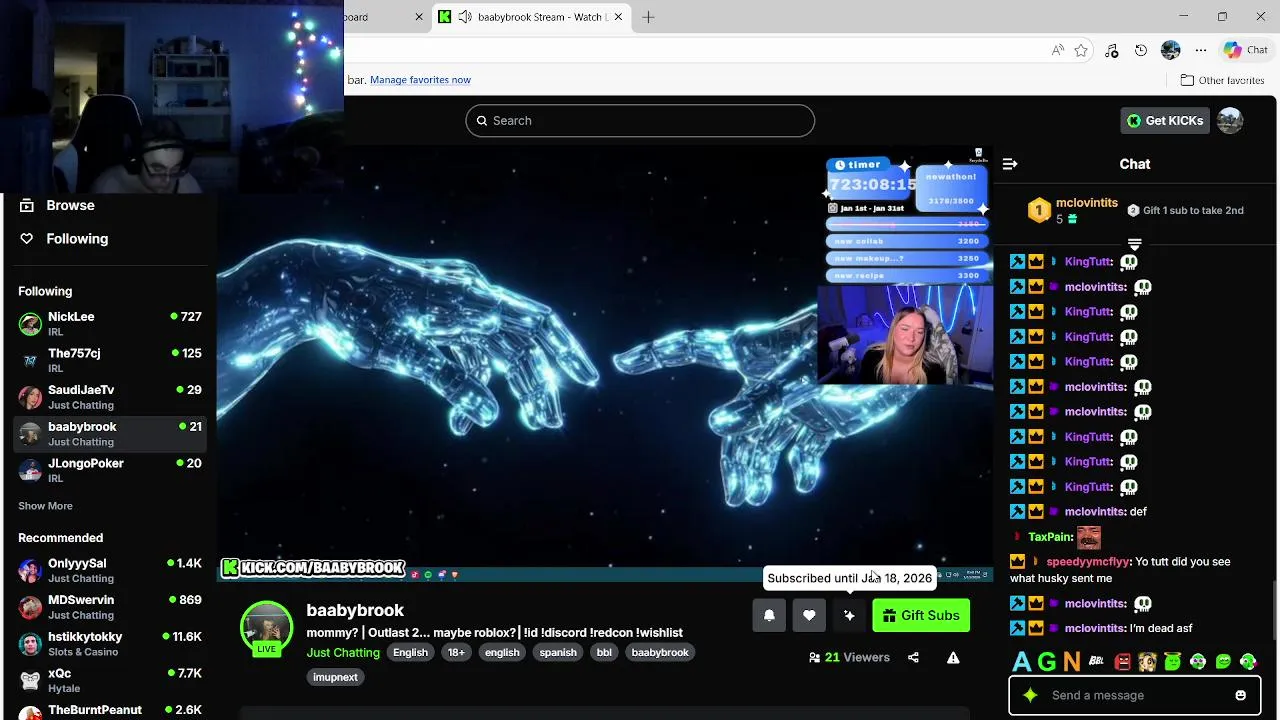The image size is (1280, 720).
Task: Open Edge browser profile avatar
Action: (1171, 50)
